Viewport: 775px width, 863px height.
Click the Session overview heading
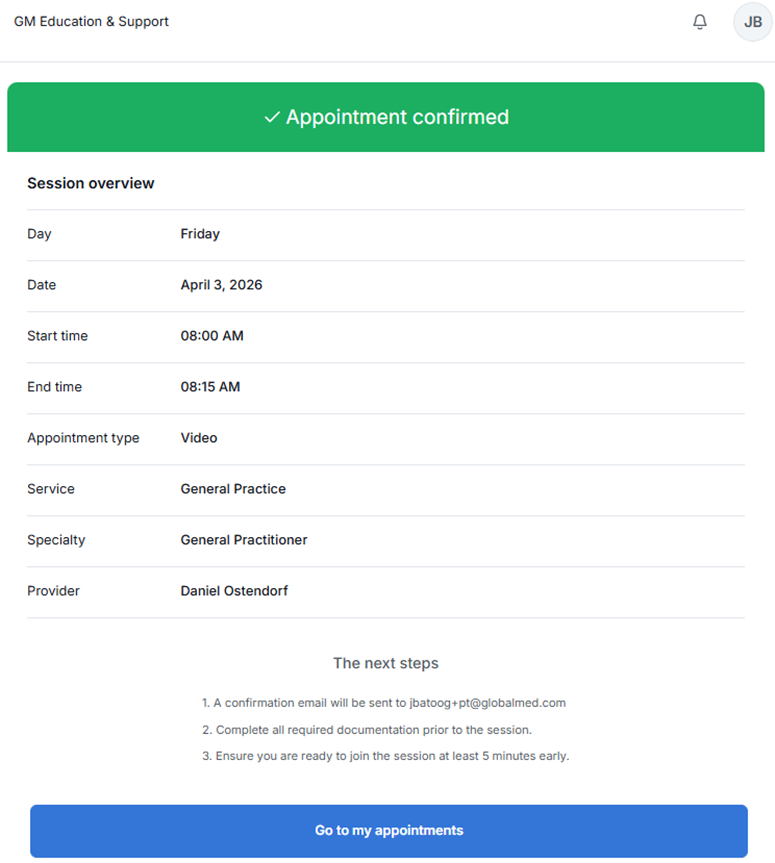pyautogui.click(x=91, y=183)
